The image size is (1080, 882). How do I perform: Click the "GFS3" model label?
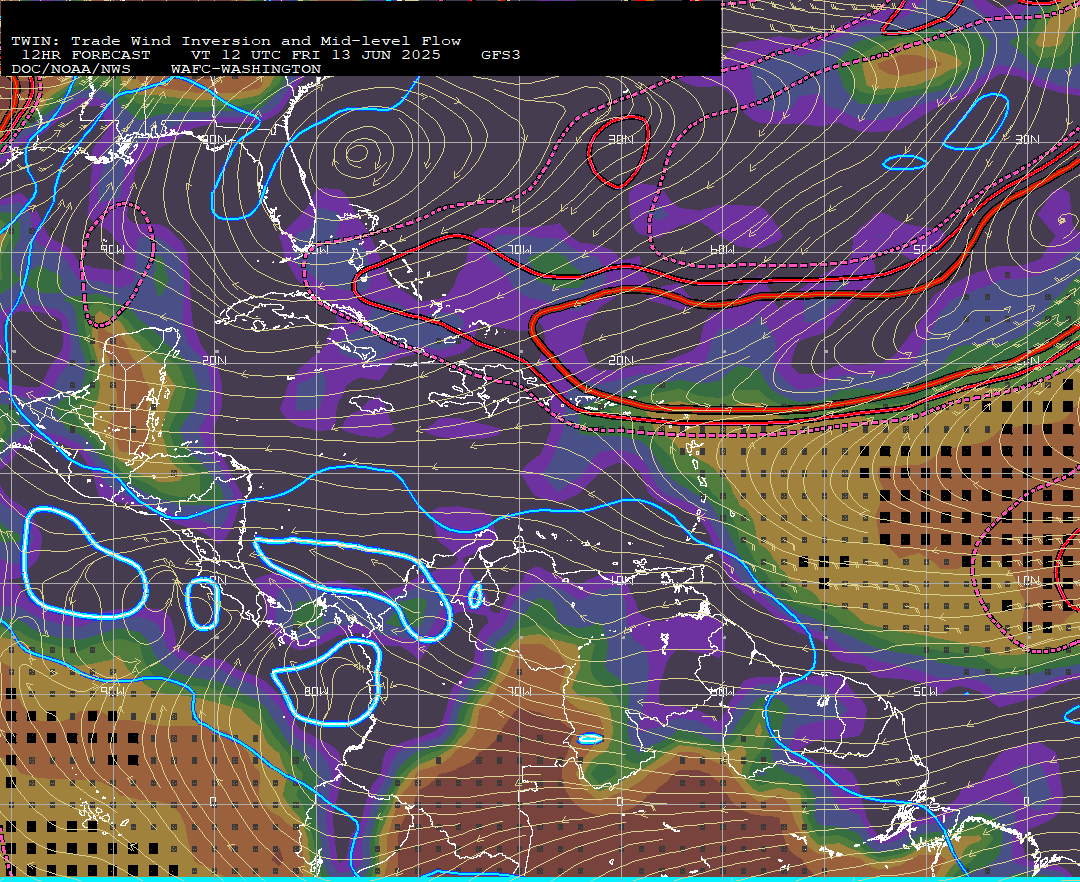click(x=501, y=55)
